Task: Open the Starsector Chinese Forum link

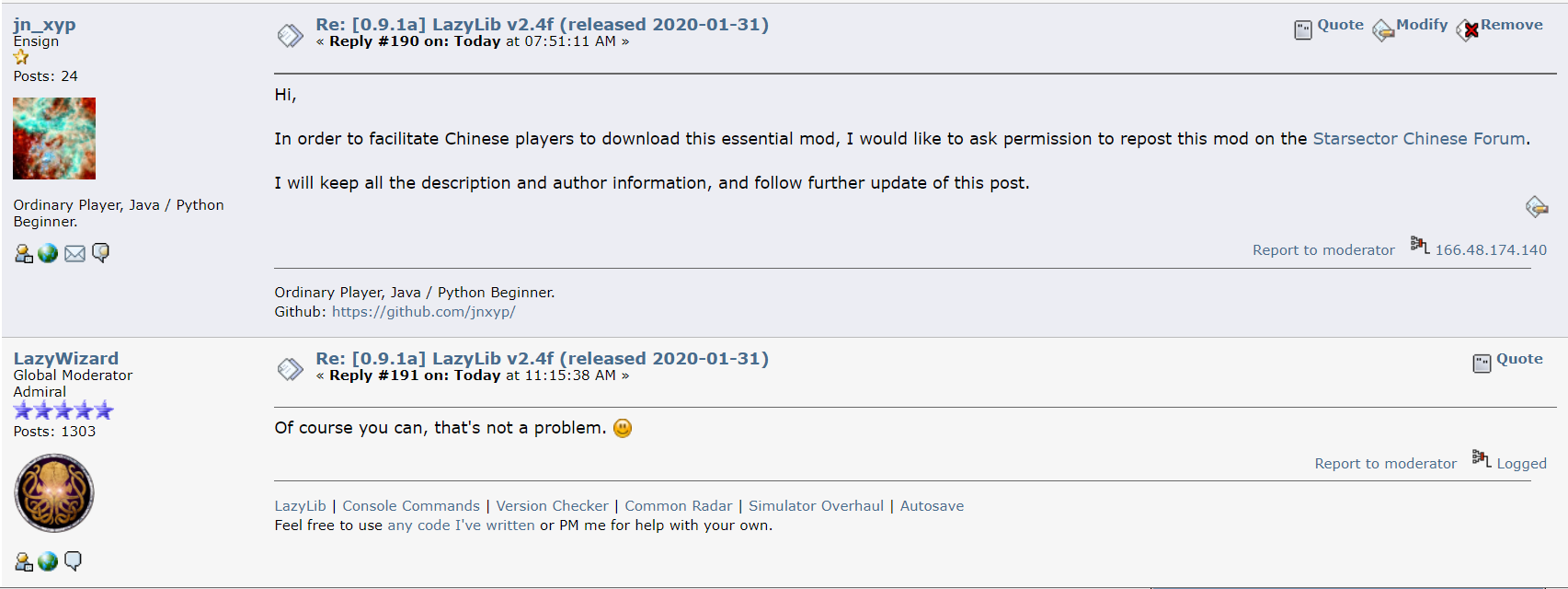Action: [x=1419, y=139]
